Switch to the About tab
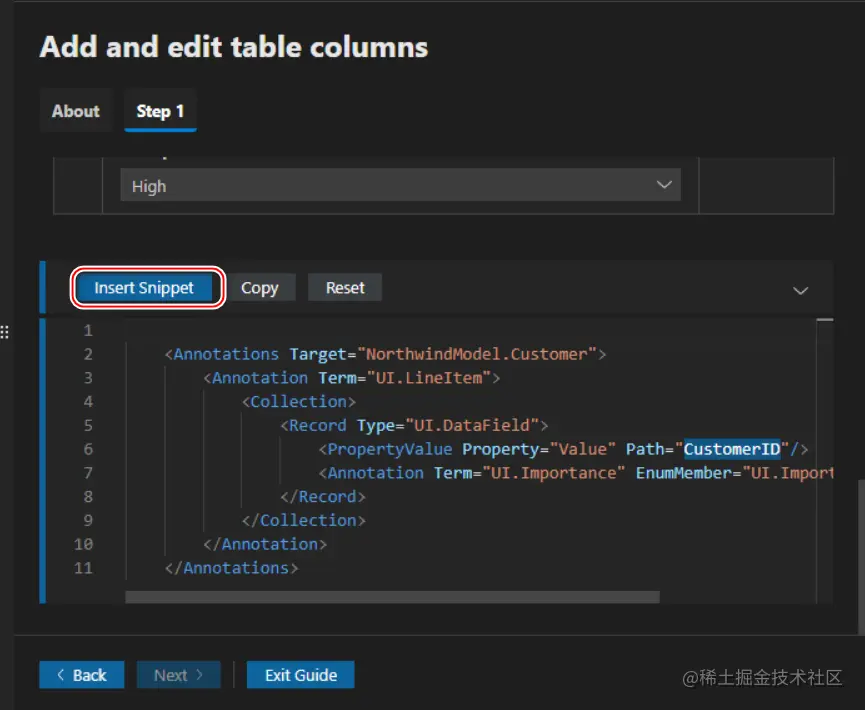 (76, 111)
